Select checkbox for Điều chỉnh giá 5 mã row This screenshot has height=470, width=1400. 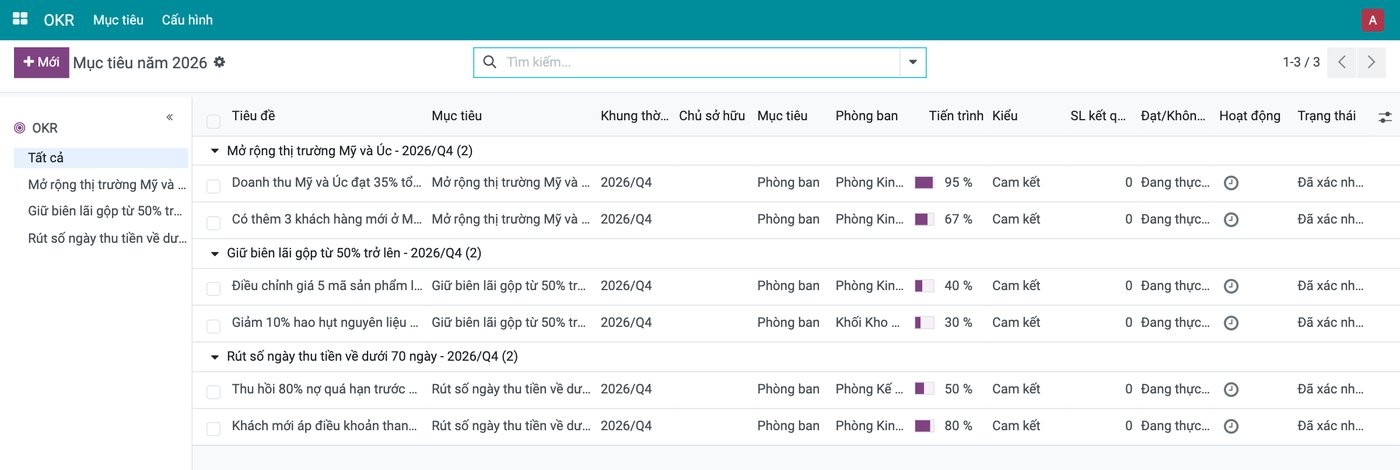pos(213,289)
